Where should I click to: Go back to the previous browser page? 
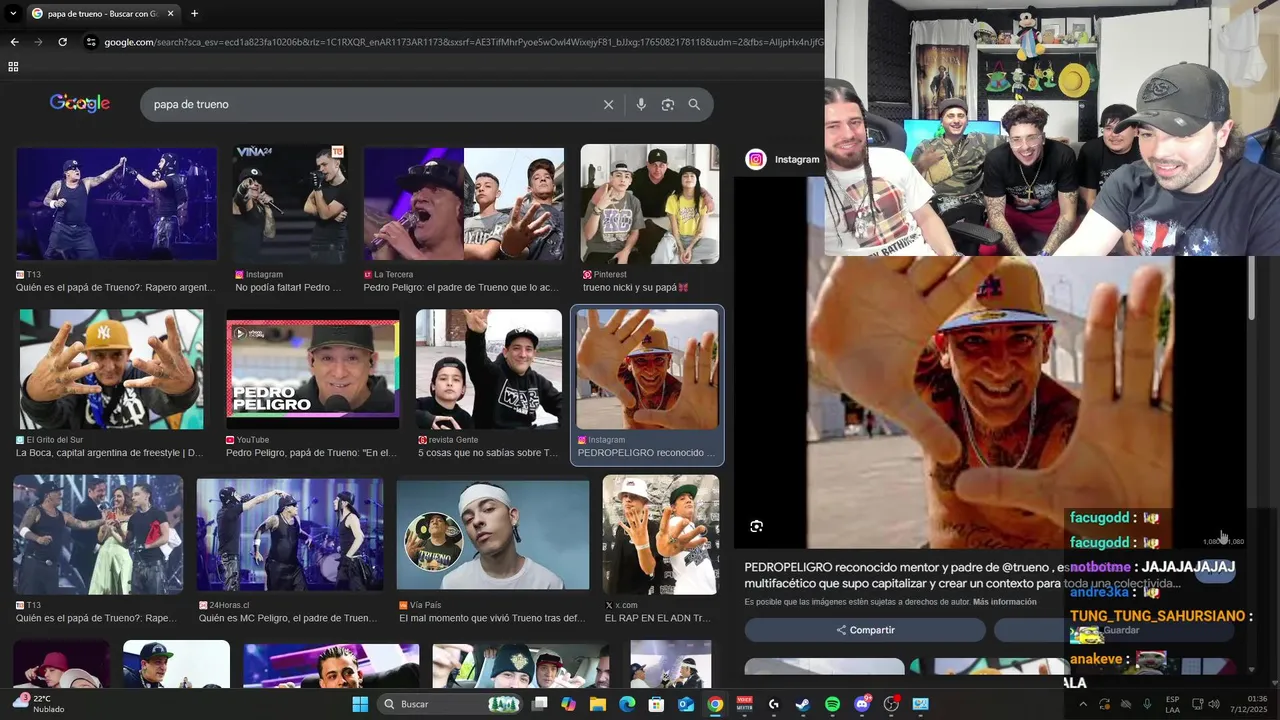pyautogui.click(x=14, y=42)
